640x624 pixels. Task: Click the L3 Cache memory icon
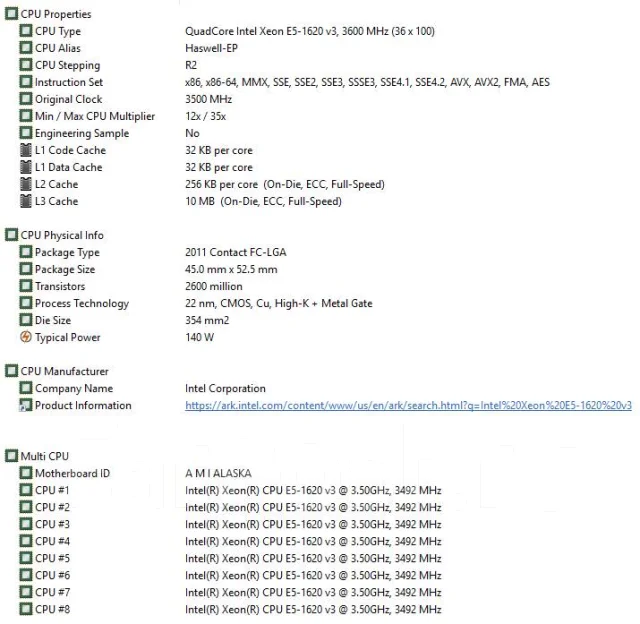[26, 201]
